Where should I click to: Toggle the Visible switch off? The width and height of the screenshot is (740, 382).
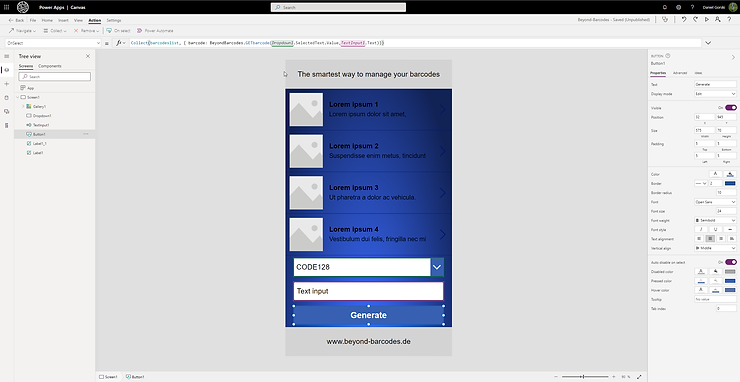(x=731, y=108)
